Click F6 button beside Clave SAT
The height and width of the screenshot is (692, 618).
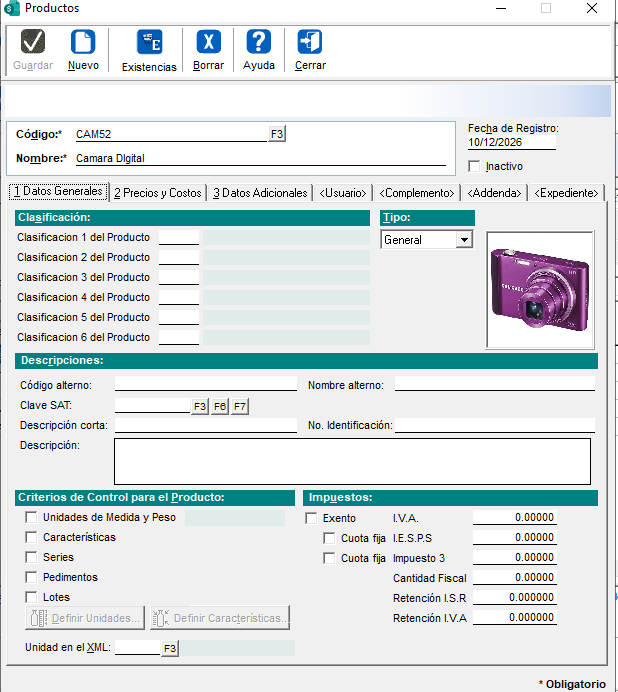click(220, 406)
